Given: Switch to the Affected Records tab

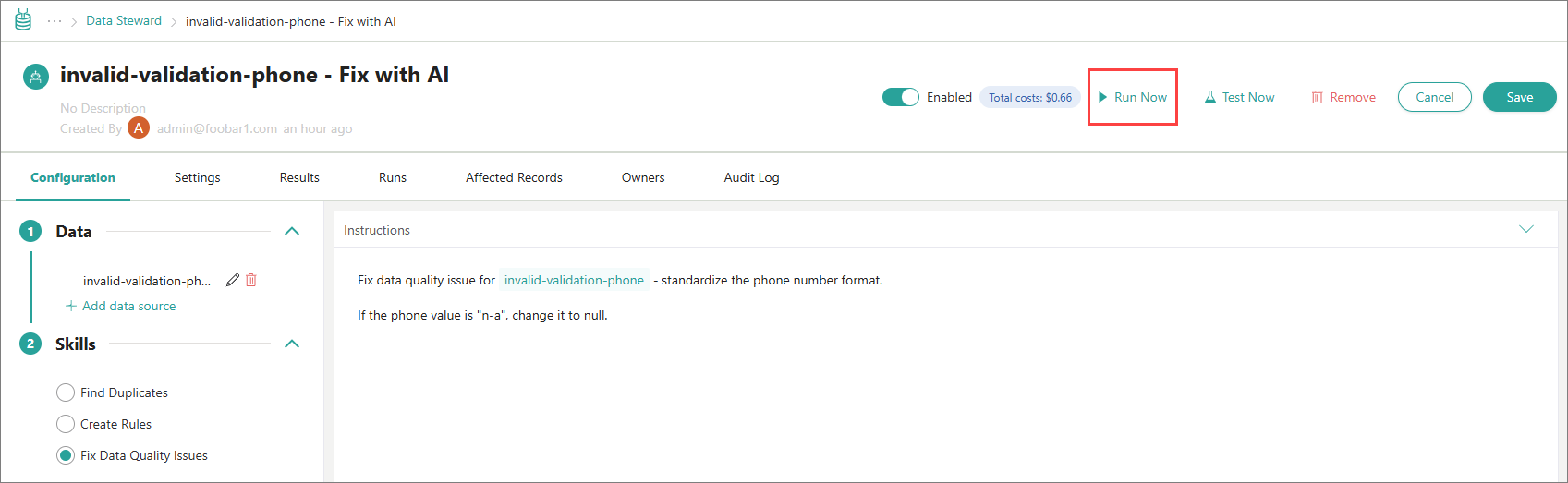Looking at the screenshot, I should pyautogui.click(x=514, y=177).
